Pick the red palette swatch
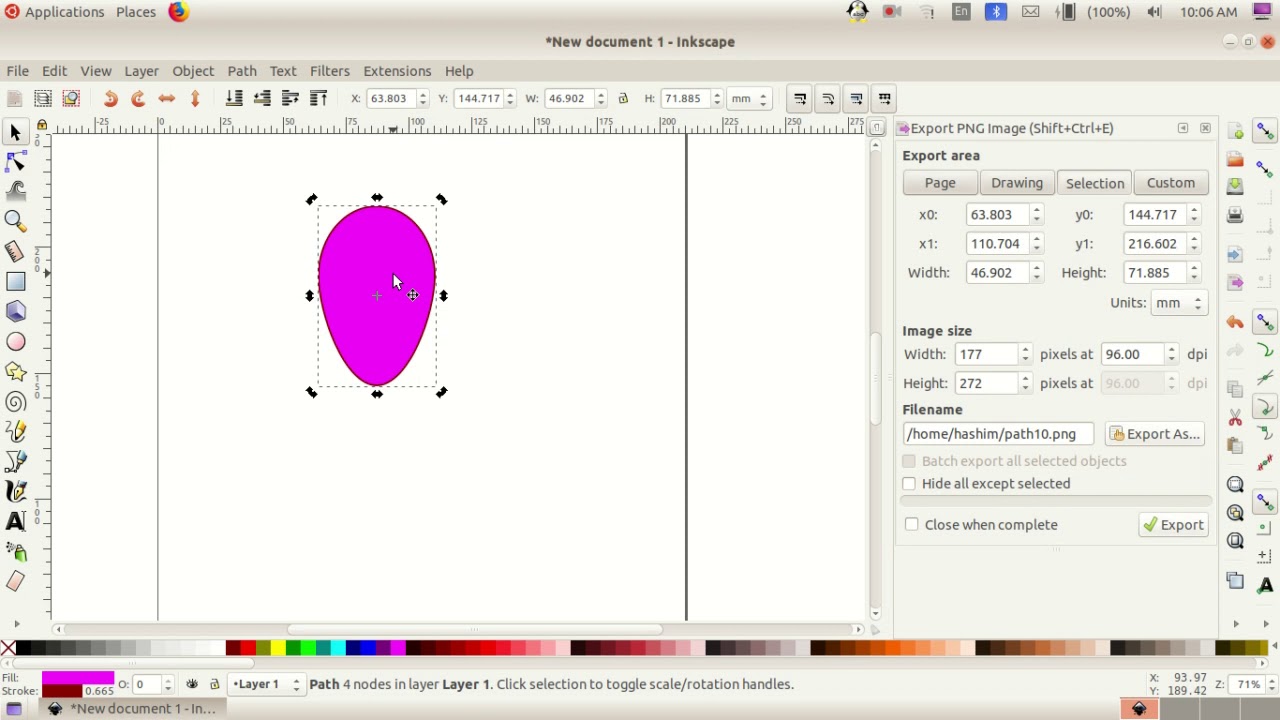Image resolution: width=1280 pixels, height=720 pixels. tap(247, 648)
